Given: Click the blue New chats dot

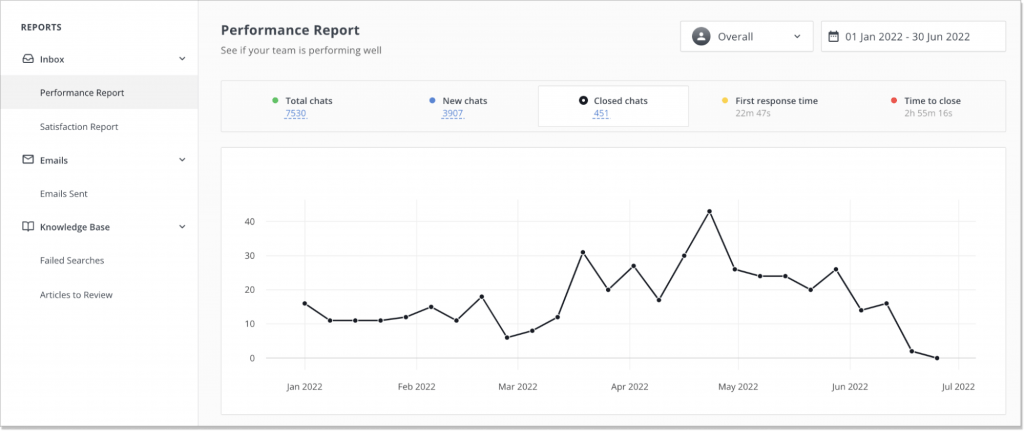Looking at the screenshot, I should (432, 101).
